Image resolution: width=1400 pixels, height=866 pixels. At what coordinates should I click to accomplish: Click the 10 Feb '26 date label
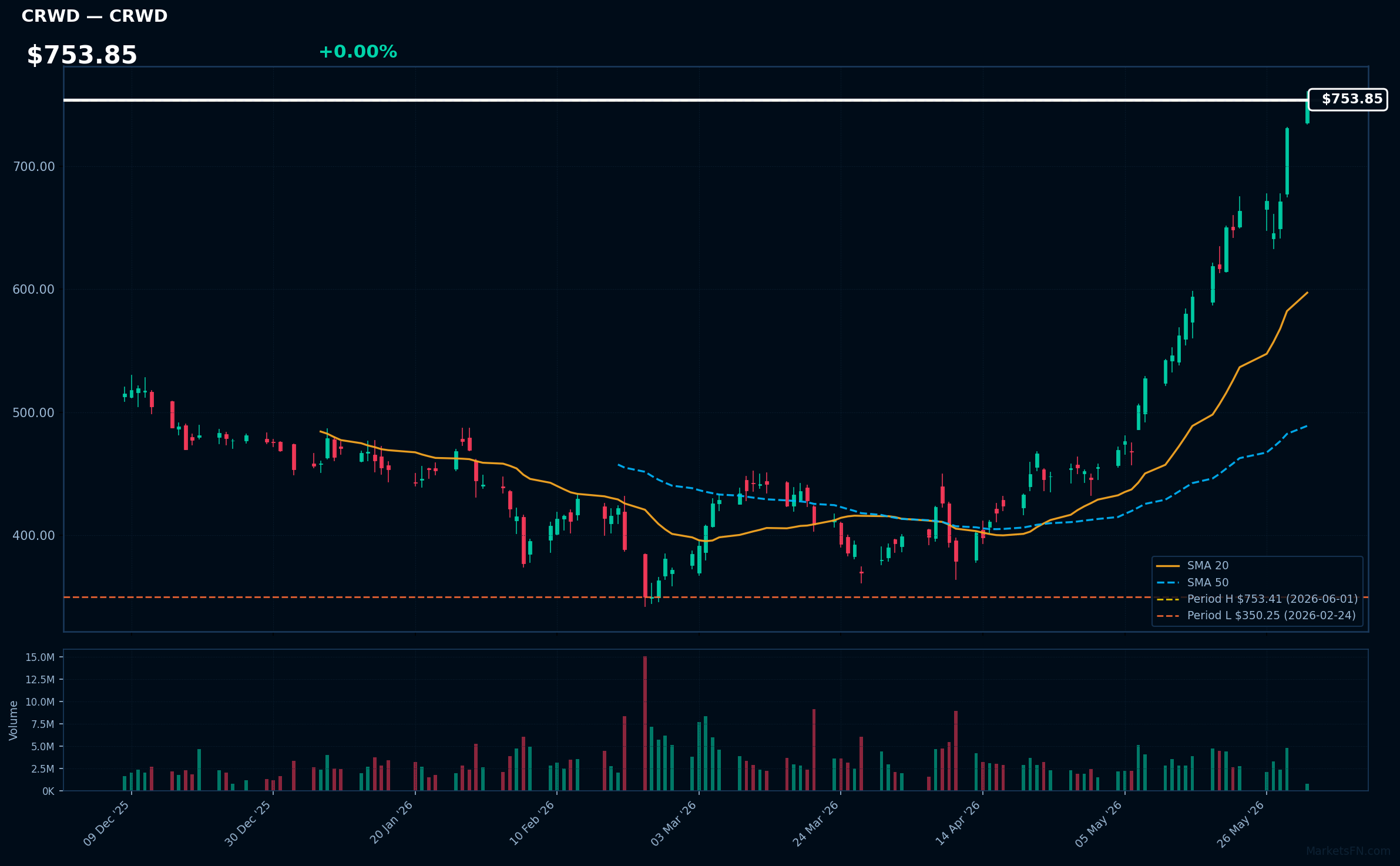click(532, 824)
